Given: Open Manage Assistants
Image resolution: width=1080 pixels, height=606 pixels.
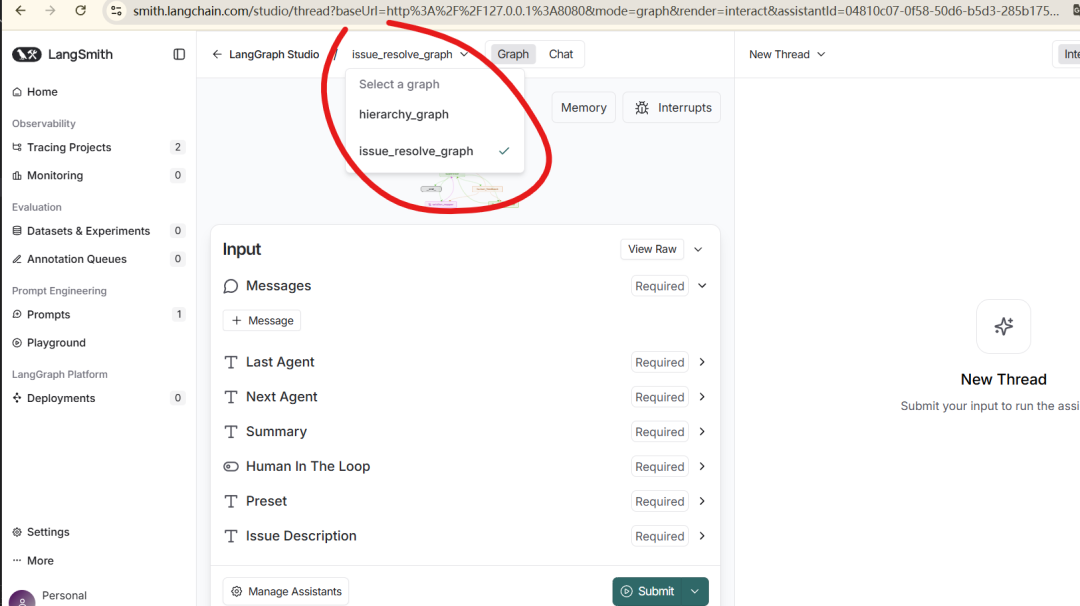Looking at the screenshot, I should 286,592.
